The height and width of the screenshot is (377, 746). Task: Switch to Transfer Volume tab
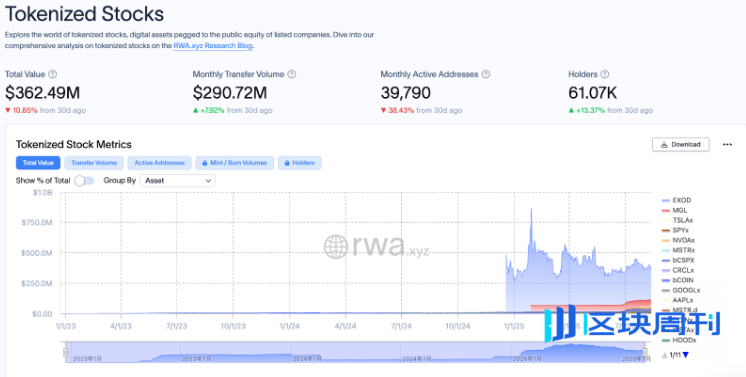click(x=94, y=163)
